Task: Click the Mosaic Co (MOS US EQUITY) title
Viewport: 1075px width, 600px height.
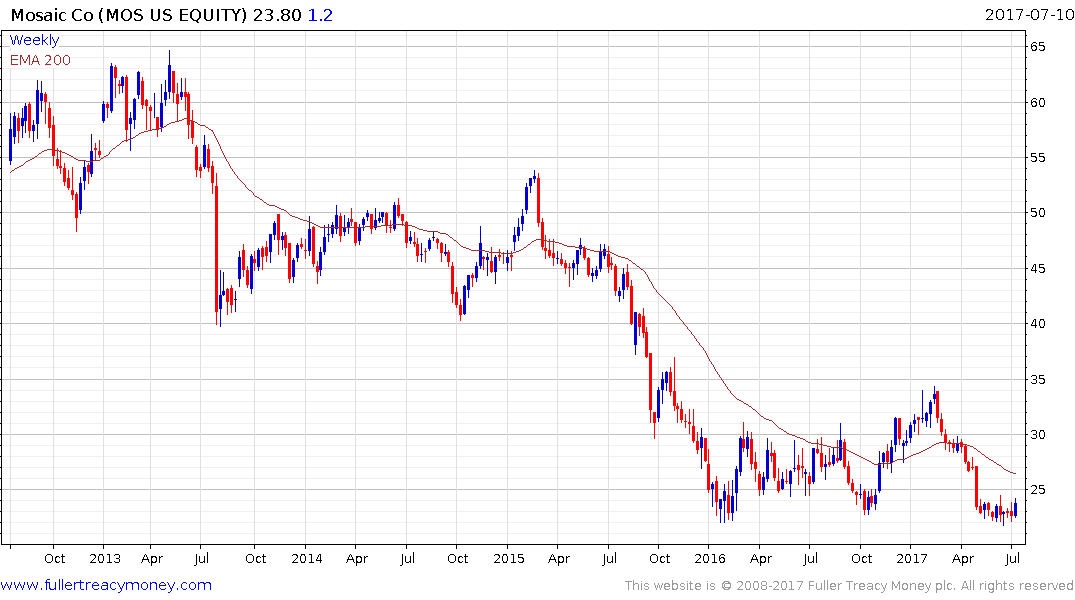Action: pos(129,15)
